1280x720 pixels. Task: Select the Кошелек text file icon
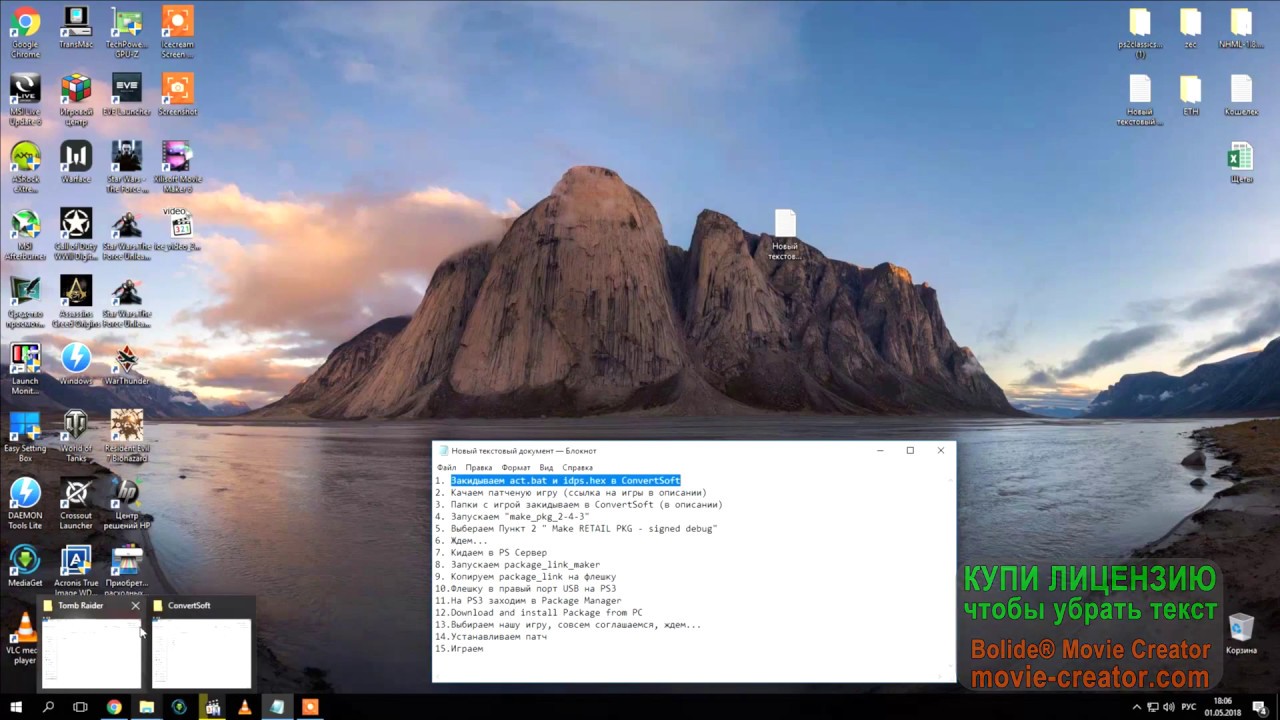point(1241,97)
